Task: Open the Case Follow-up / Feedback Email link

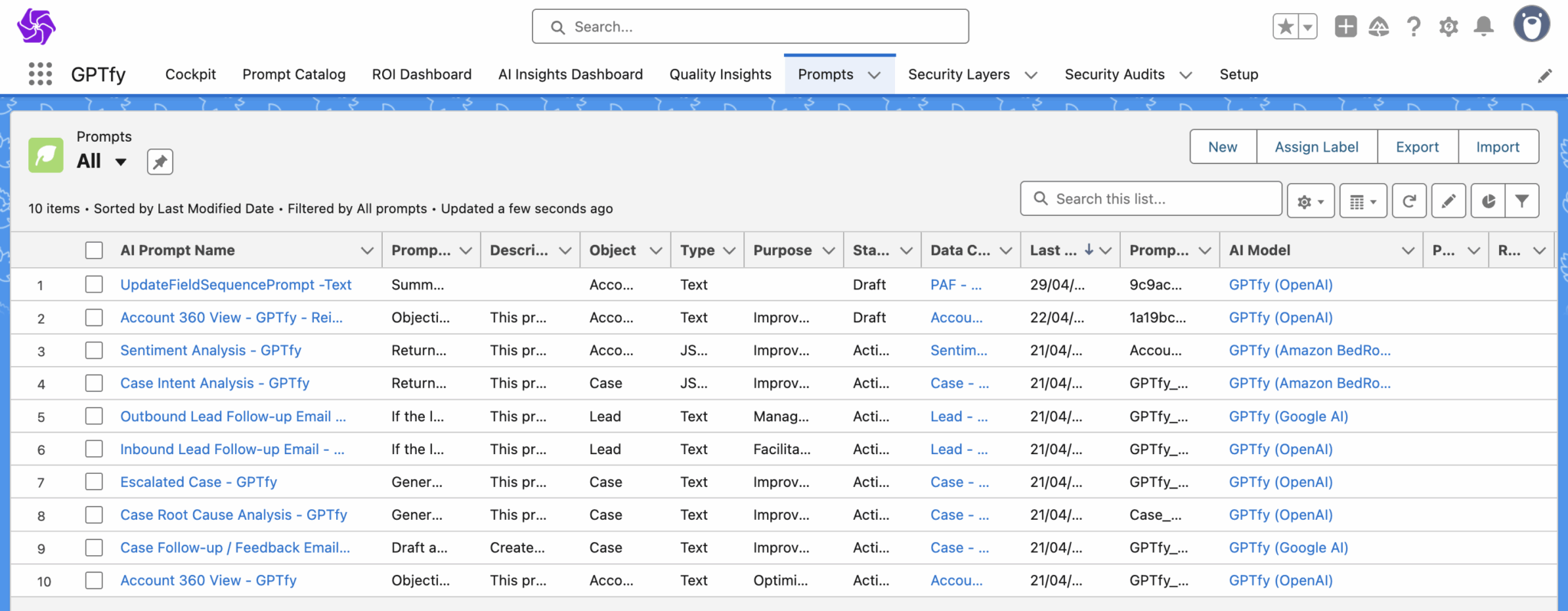Action: 235,547
